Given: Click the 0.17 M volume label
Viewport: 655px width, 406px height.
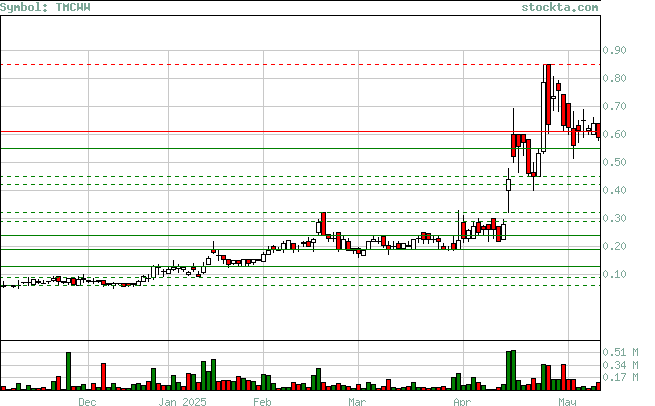Looking at the screenshot, I should point(620,377).
